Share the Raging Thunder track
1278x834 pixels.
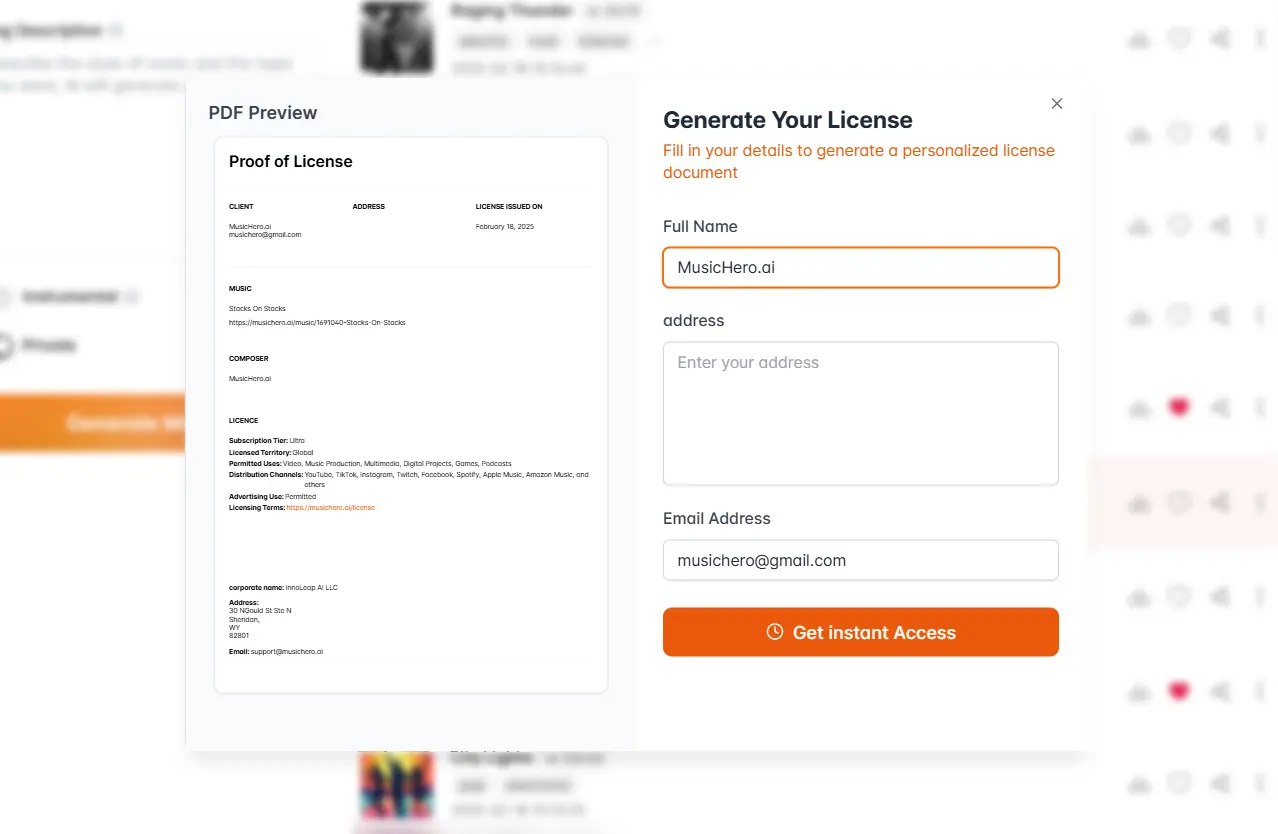1219,38
